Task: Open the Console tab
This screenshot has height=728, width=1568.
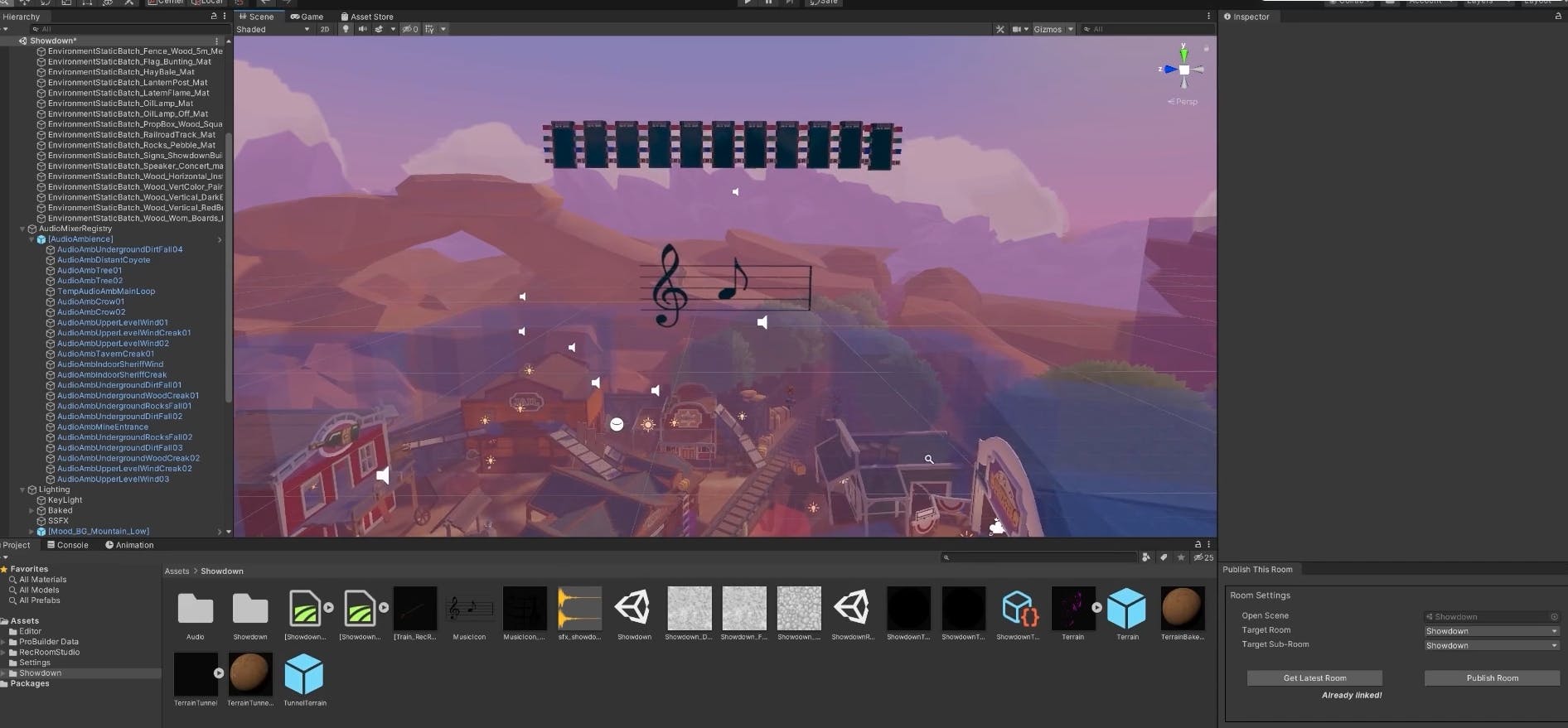Action: click(x=68, y=545)
